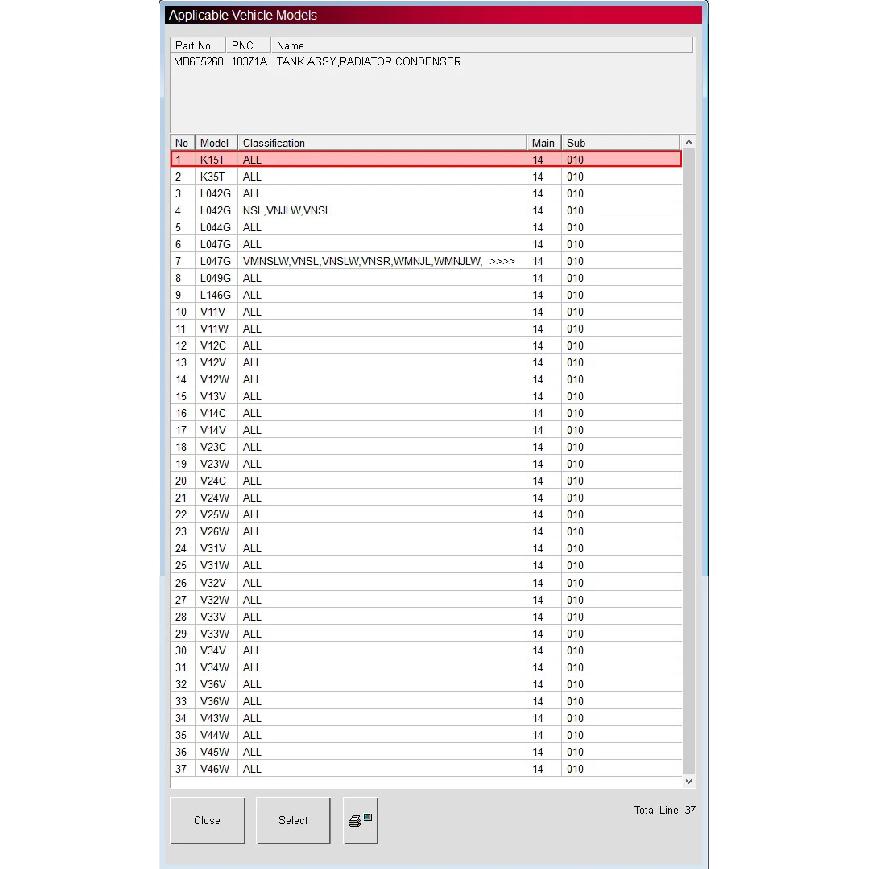
Task: Select row 10 model V11V
Action: pyautogui.click(x=426, y=312)
